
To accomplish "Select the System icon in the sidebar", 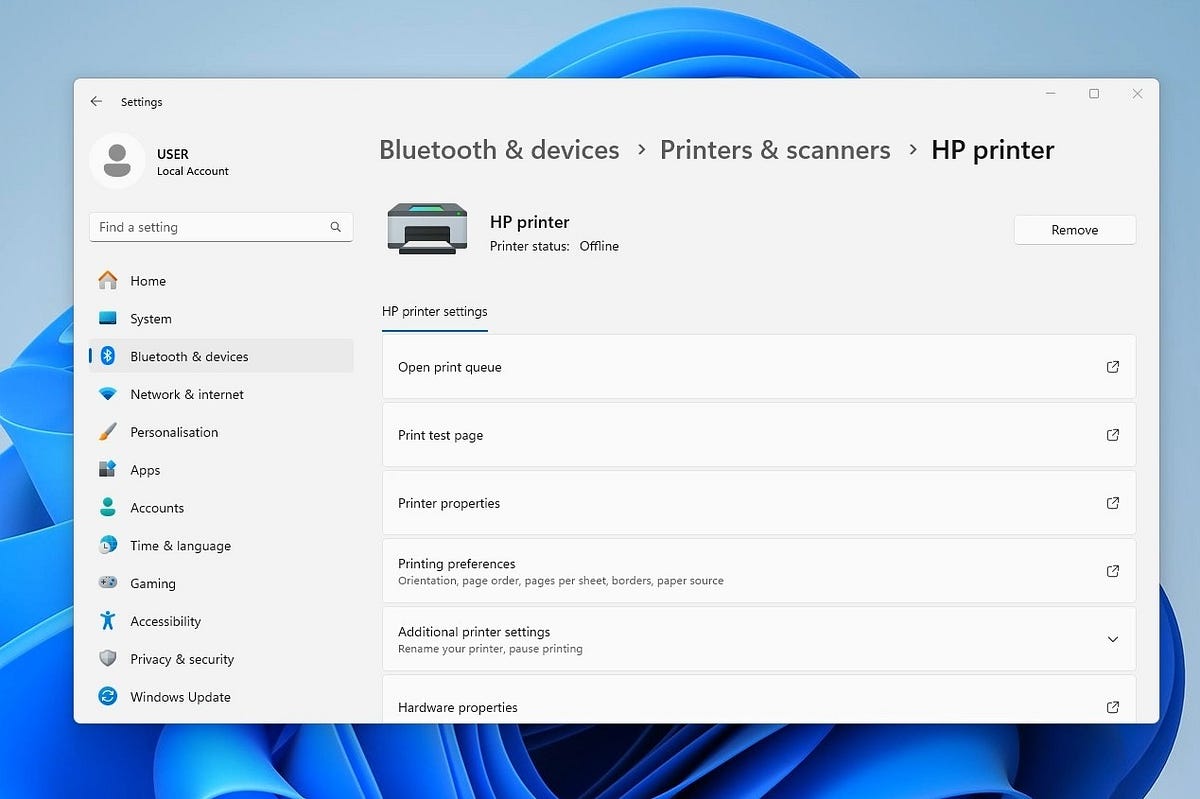I will (108, 318).
